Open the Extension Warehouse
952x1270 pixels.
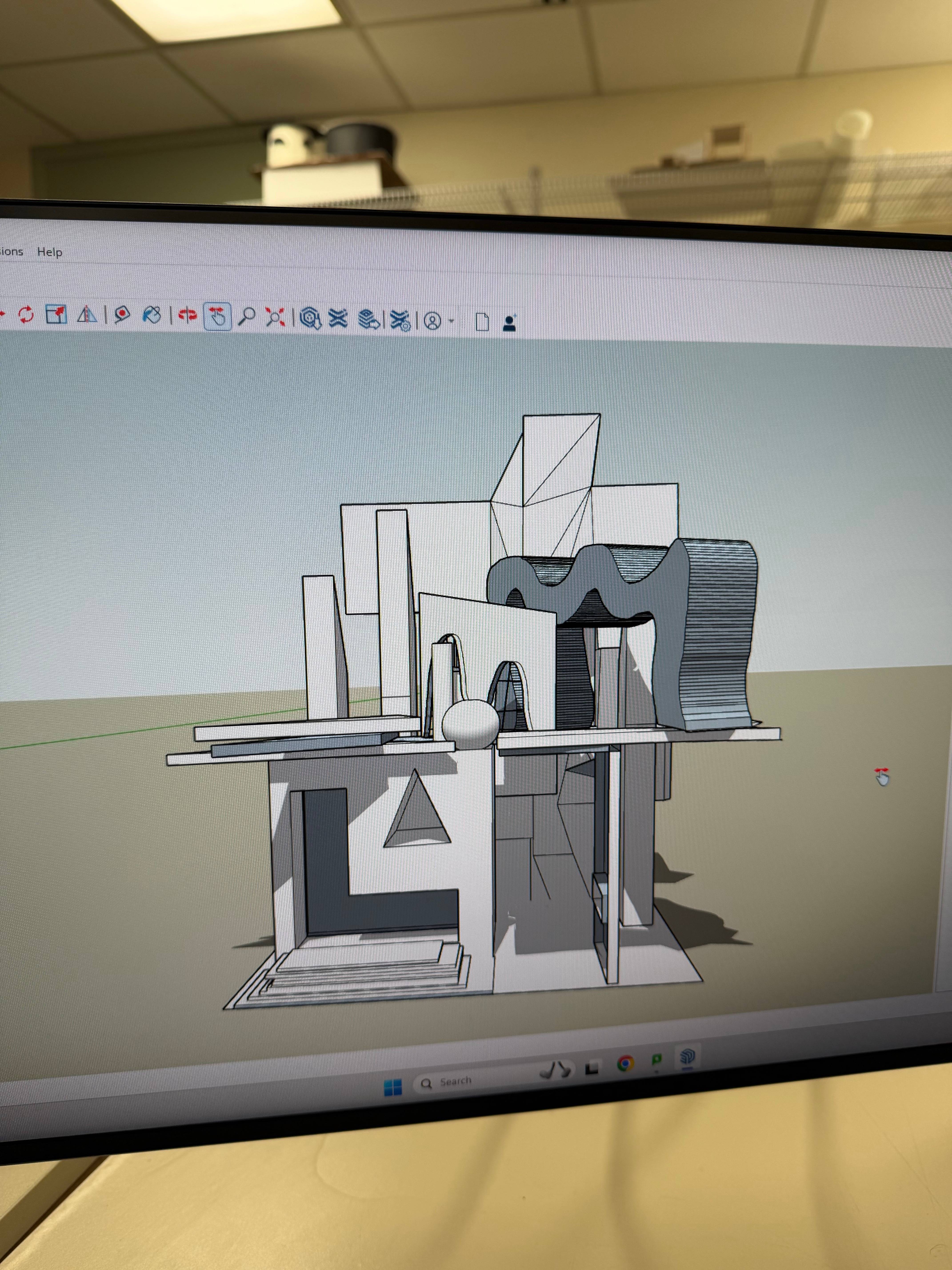(338, 318)
